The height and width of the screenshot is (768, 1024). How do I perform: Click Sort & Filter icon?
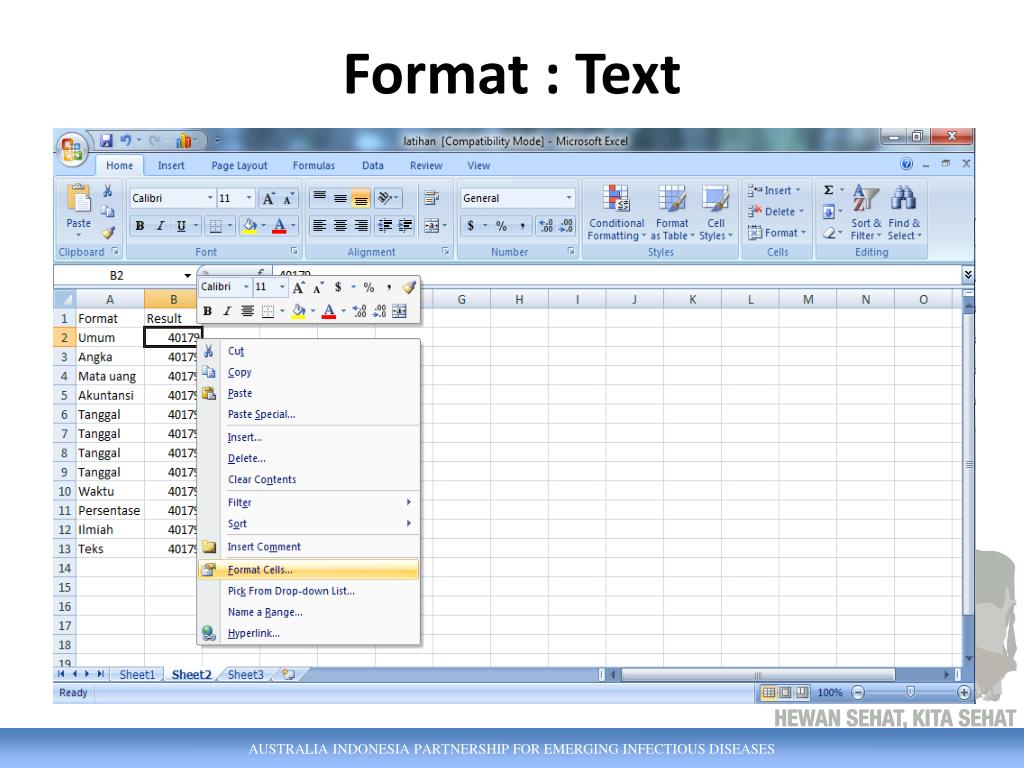tap(866, 198)
